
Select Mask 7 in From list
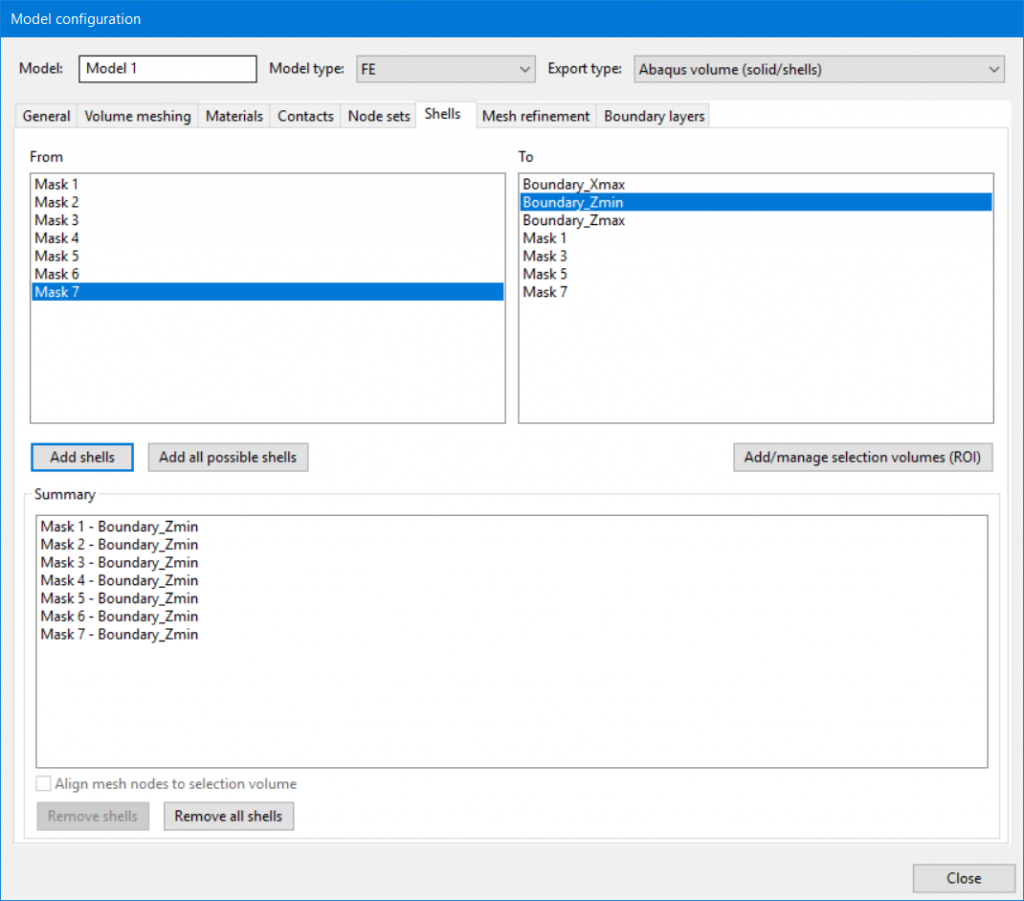[268, 292]
